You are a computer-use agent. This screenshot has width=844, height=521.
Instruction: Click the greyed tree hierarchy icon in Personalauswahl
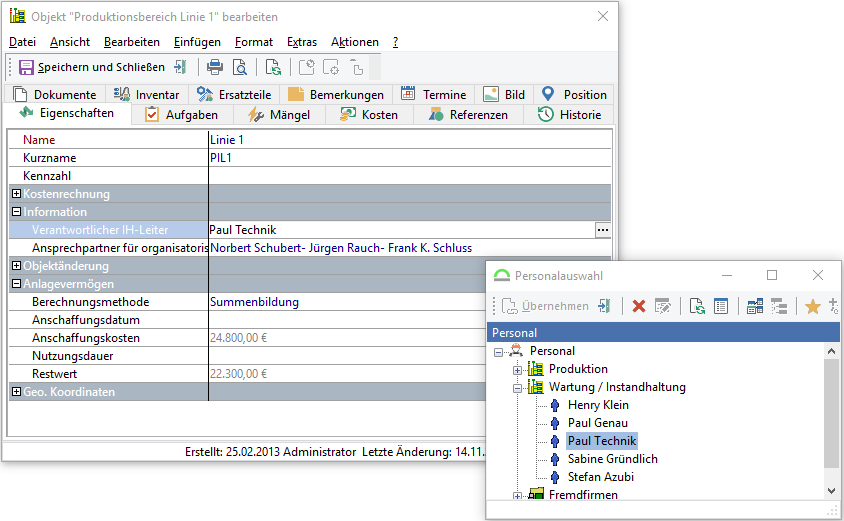tap(779, 306)
